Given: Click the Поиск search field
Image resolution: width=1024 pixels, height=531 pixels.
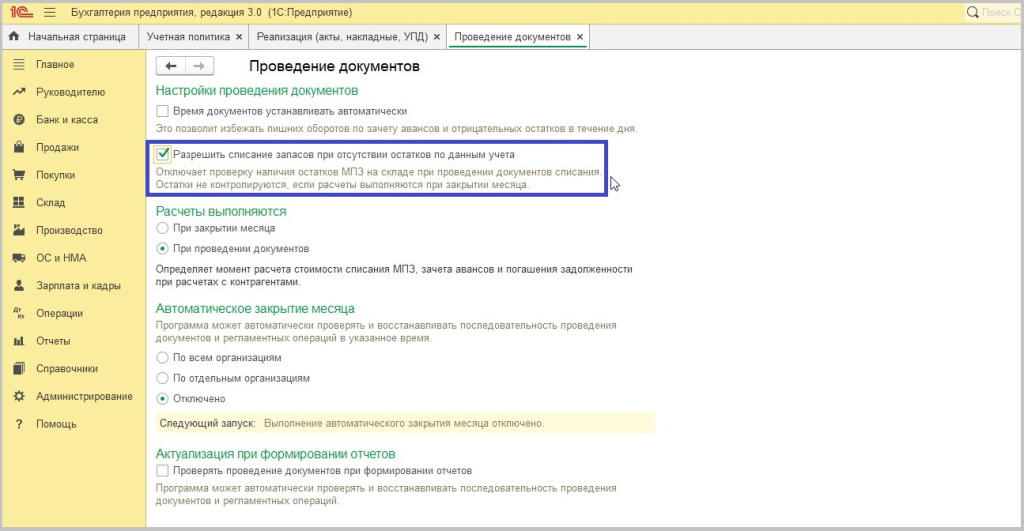Looking at the screenshot, I should point(994,12).
